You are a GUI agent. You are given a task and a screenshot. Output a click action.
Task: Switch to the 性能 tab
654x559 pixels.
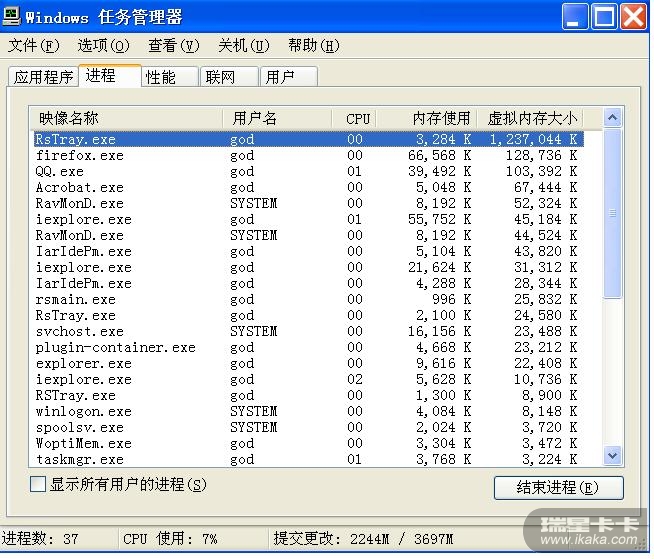pyautogui.click(x=170, y=77)
